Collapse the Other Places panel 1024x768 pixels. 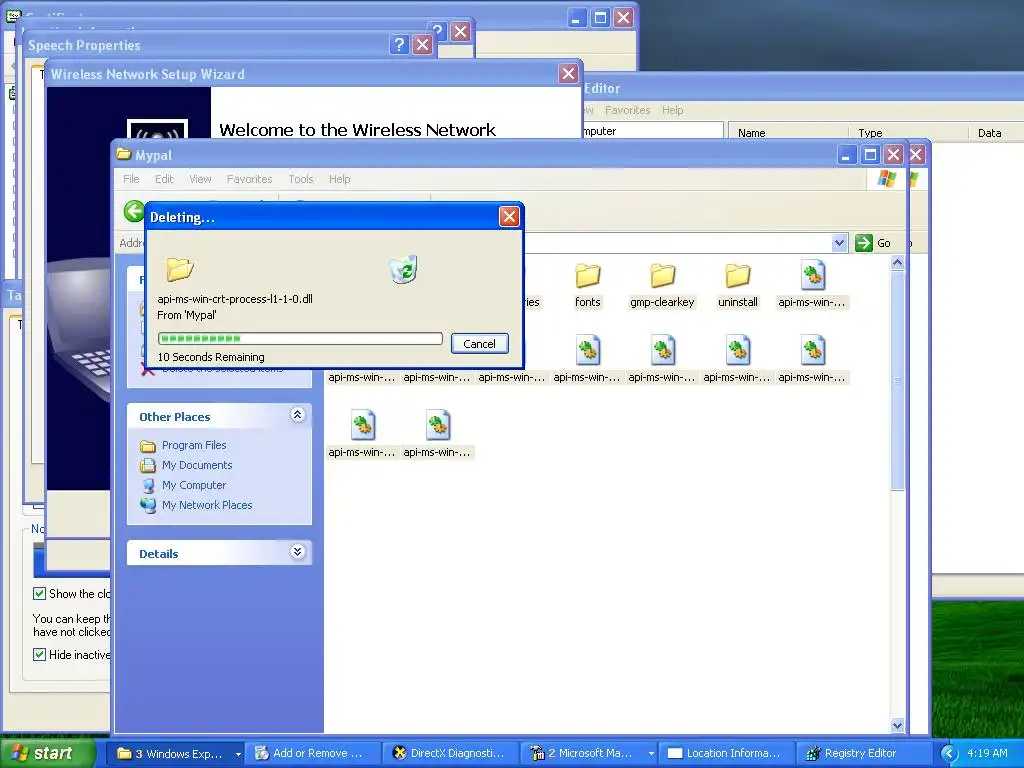click(297, 415)
